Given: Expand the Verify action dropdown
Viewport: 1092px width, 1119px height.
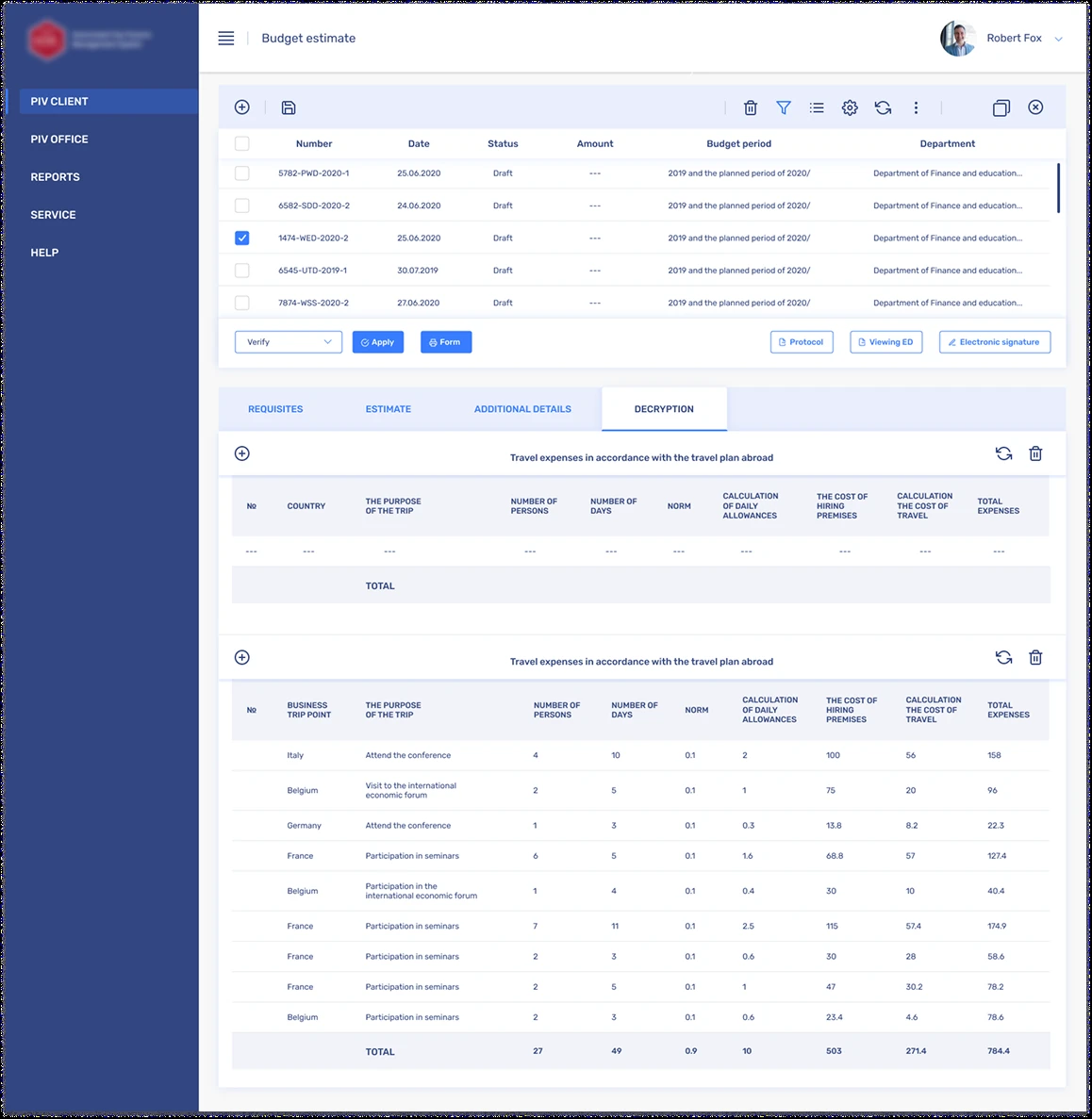Looking at the screenshot, I should tap(289, 342).
